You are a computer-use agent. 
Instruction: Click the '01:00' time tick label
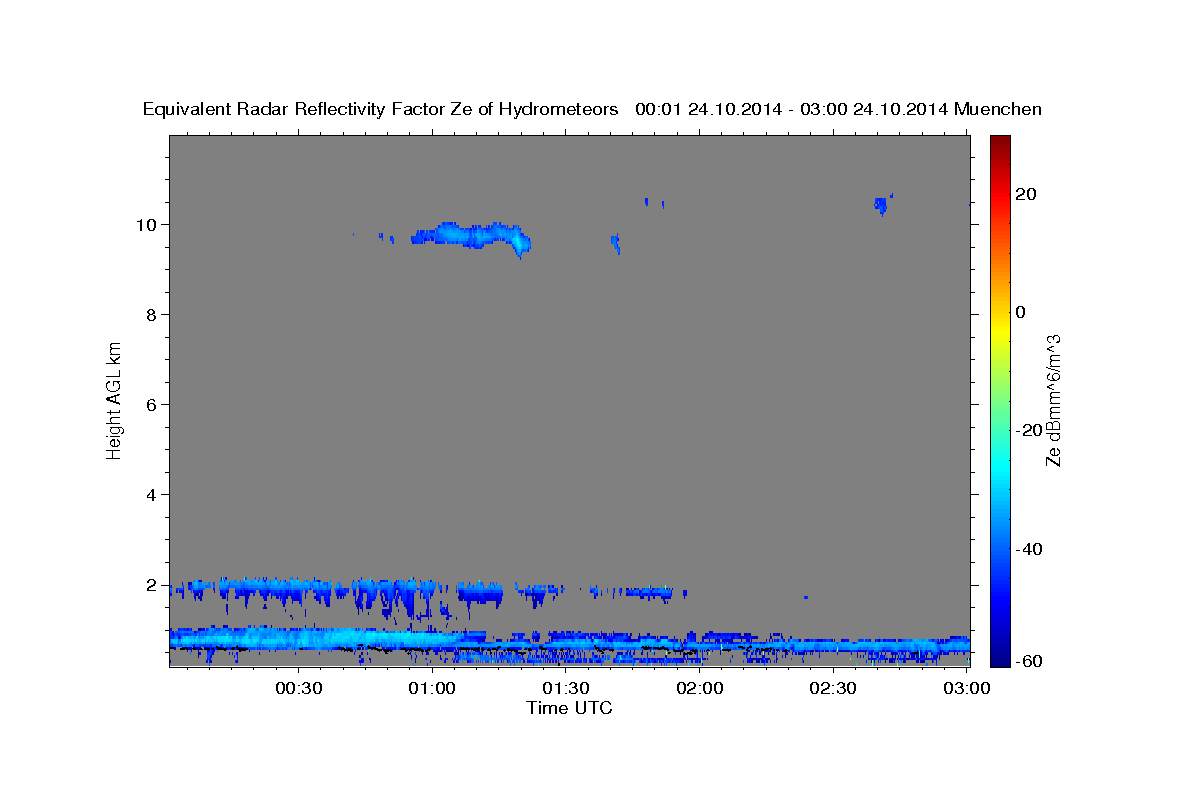(x=432, y=688)
